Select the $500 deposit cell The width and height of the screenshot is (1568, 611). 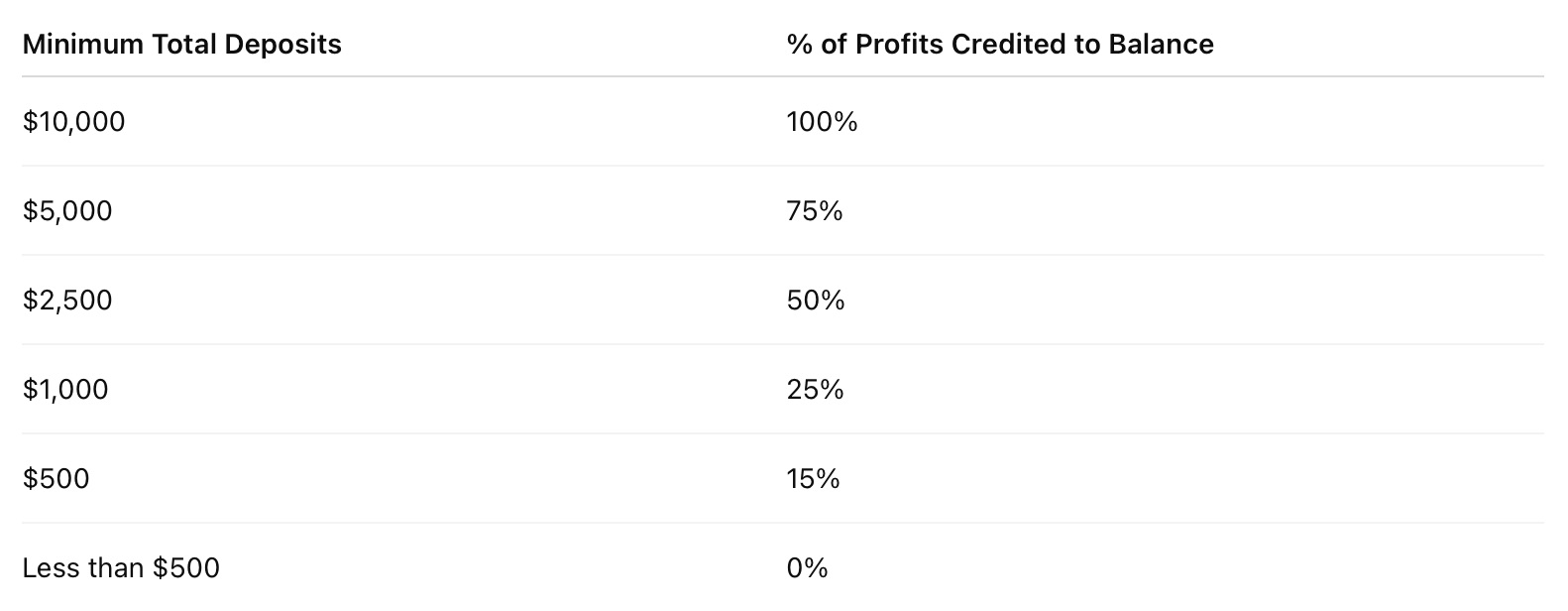(x=56, y=479)
